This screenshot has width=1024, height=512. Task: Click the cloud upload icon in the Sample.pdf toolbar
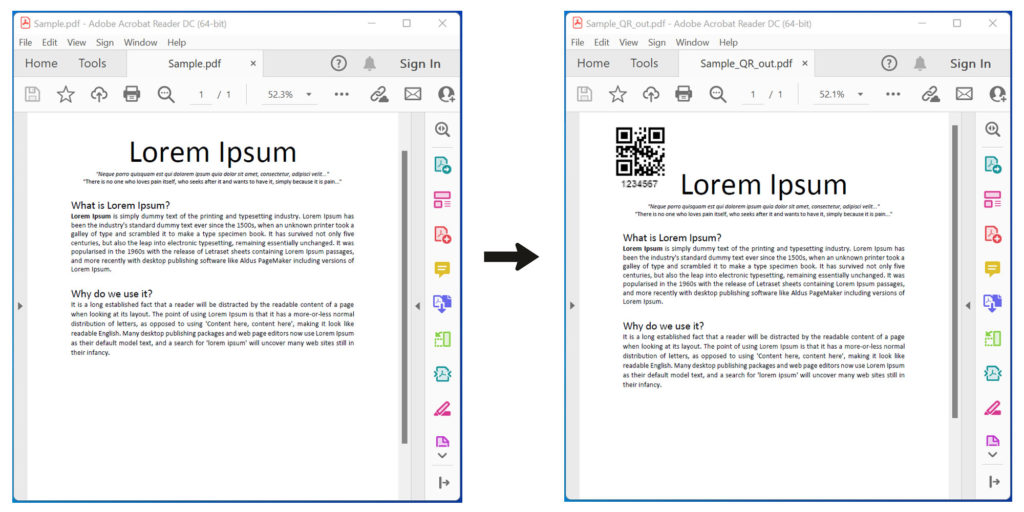pyautogui.click(x=98, y=94)
